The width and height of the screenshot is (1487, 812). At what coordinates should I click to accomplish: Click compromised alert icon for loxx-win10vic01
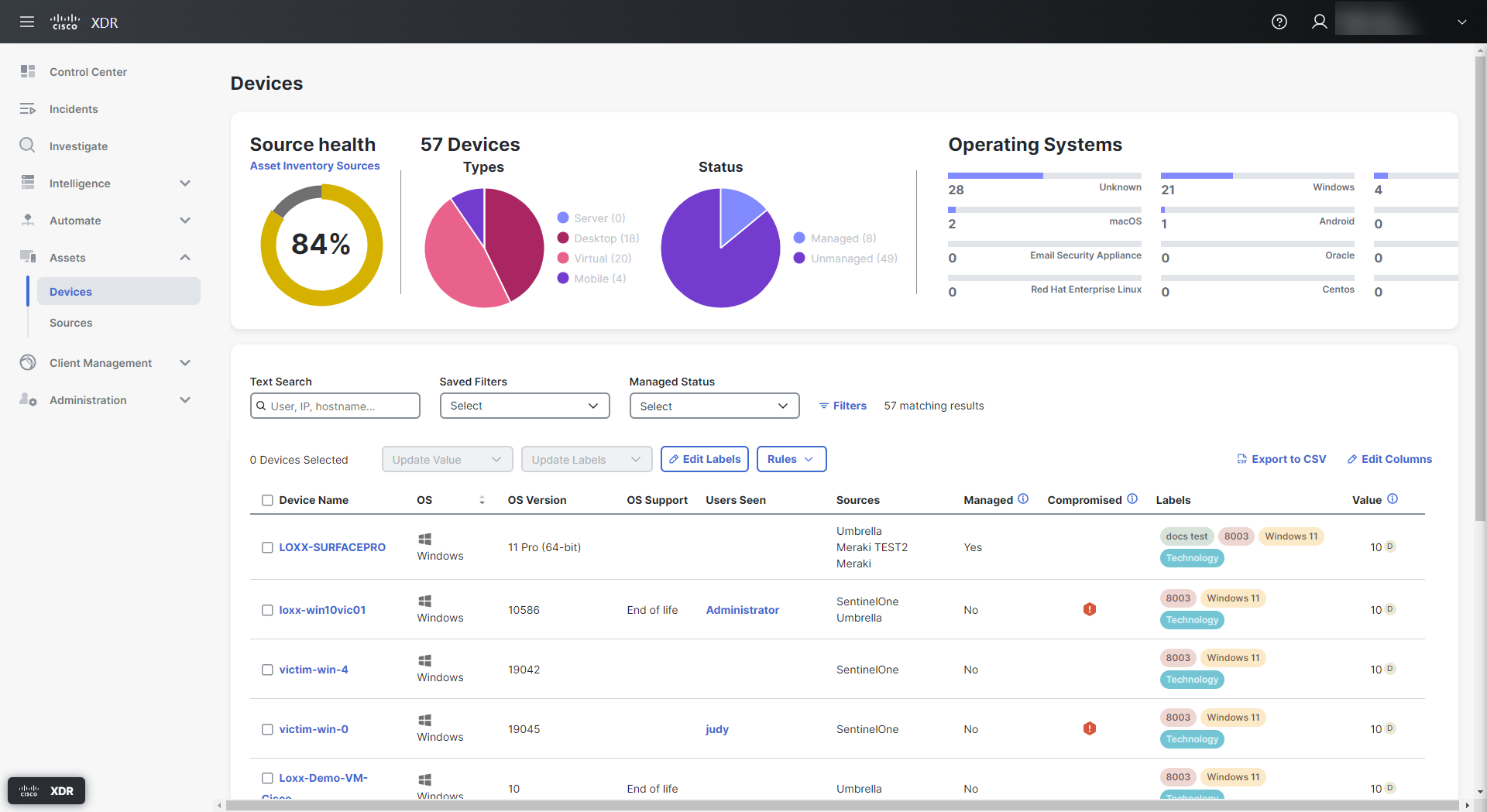(1089, 609)
